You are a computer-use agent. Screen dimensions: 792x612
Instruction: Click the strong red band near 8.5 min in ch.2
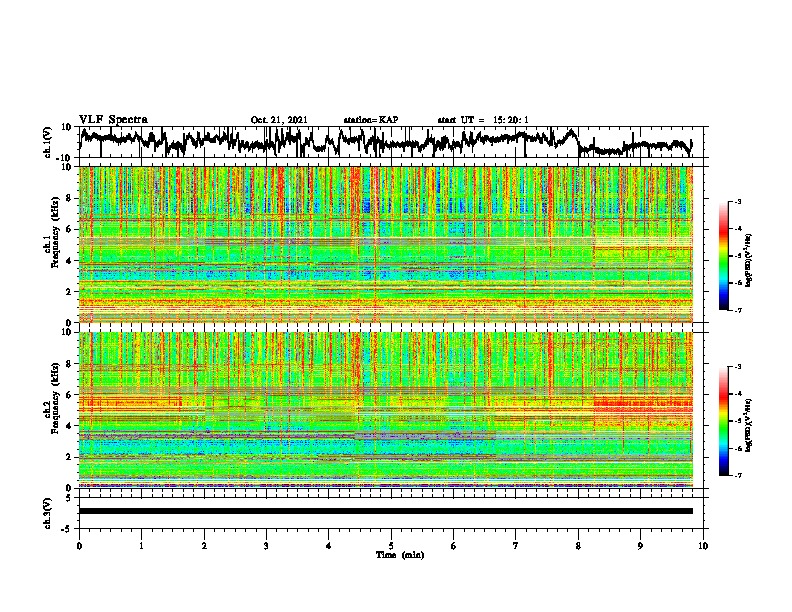(x=643, y=403)
